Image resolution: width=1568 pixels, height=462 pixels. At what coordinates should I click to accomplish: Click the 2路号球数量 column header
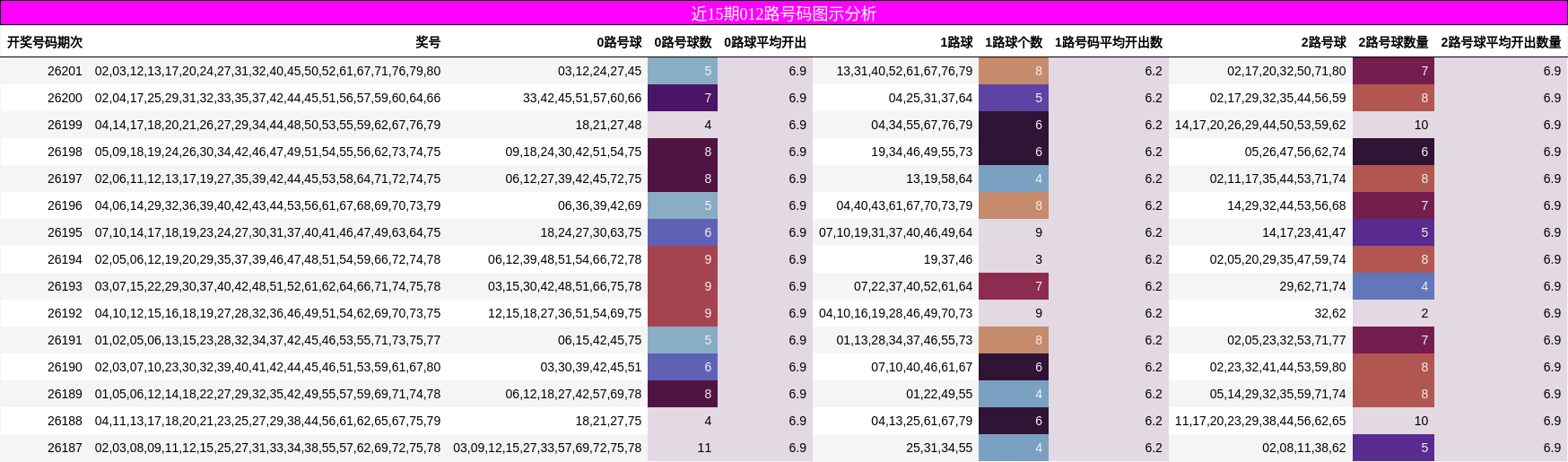[1393, 42]
